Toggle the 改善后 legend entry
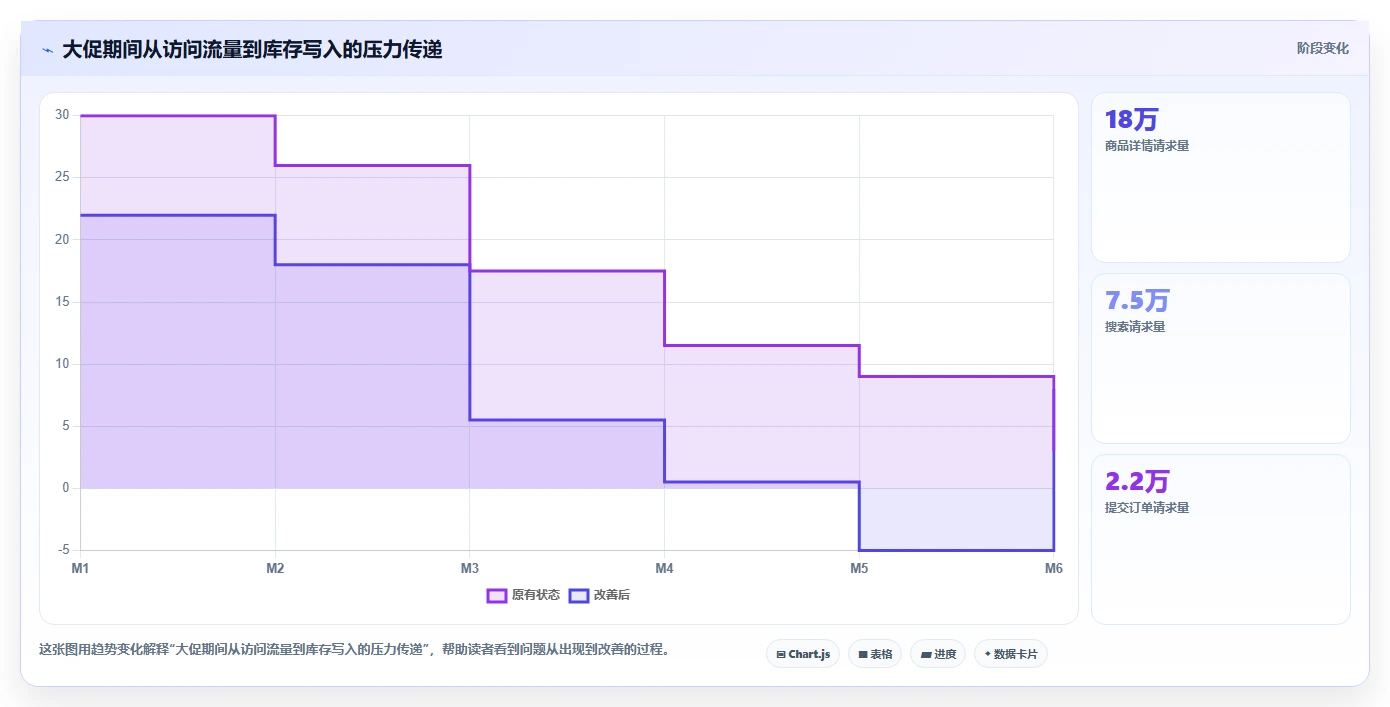1390x707 pixels. [599, 595]
